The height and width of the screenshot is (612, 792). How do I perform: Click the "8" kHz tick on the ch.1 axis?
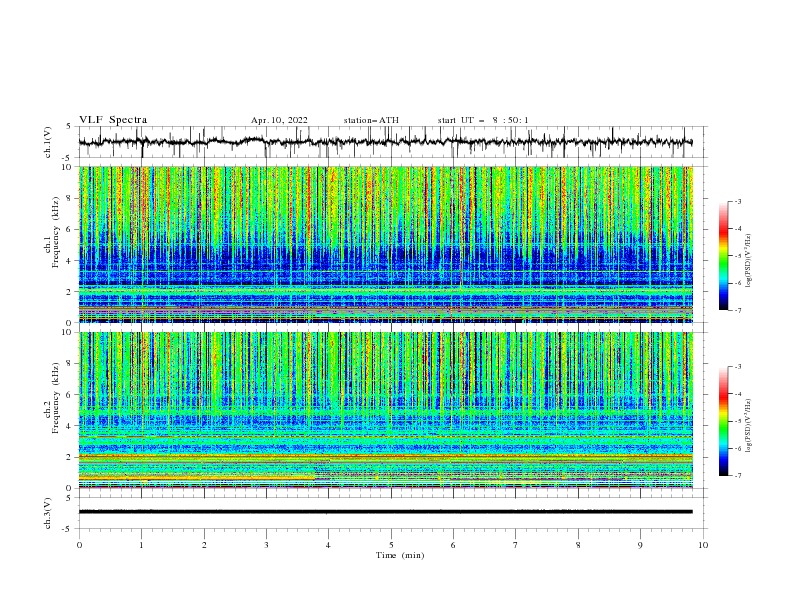click(70, 198)
